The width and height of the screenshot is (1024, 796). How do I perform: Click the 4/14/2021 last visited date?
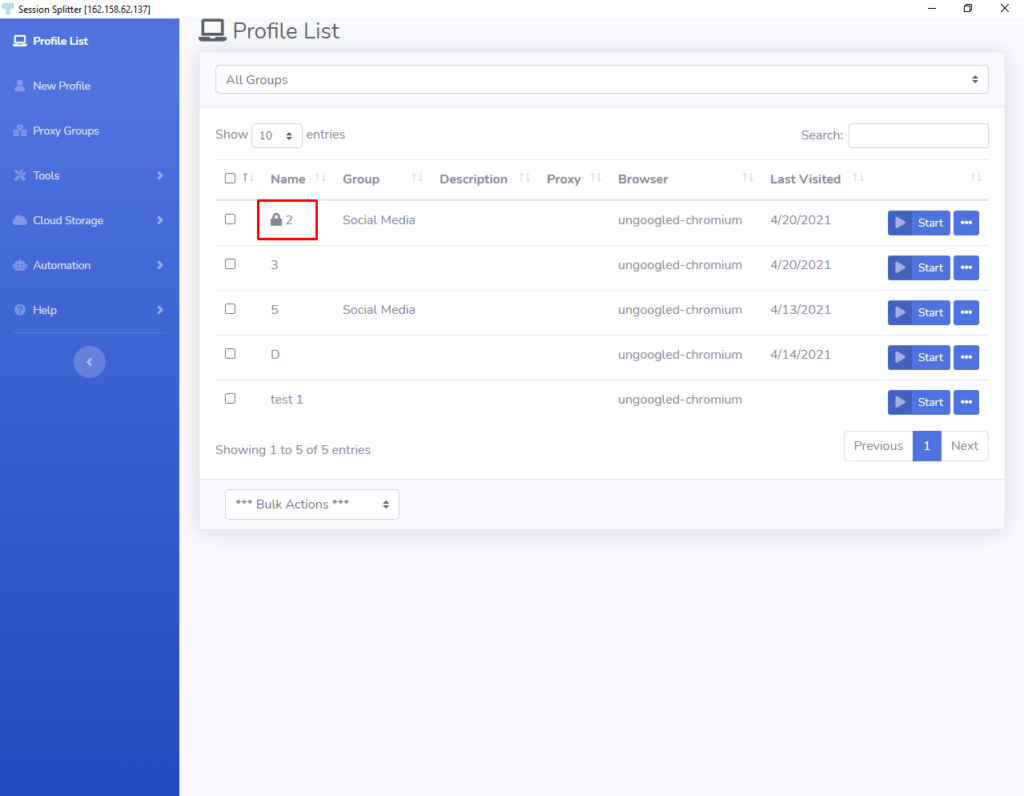point(800,355)
